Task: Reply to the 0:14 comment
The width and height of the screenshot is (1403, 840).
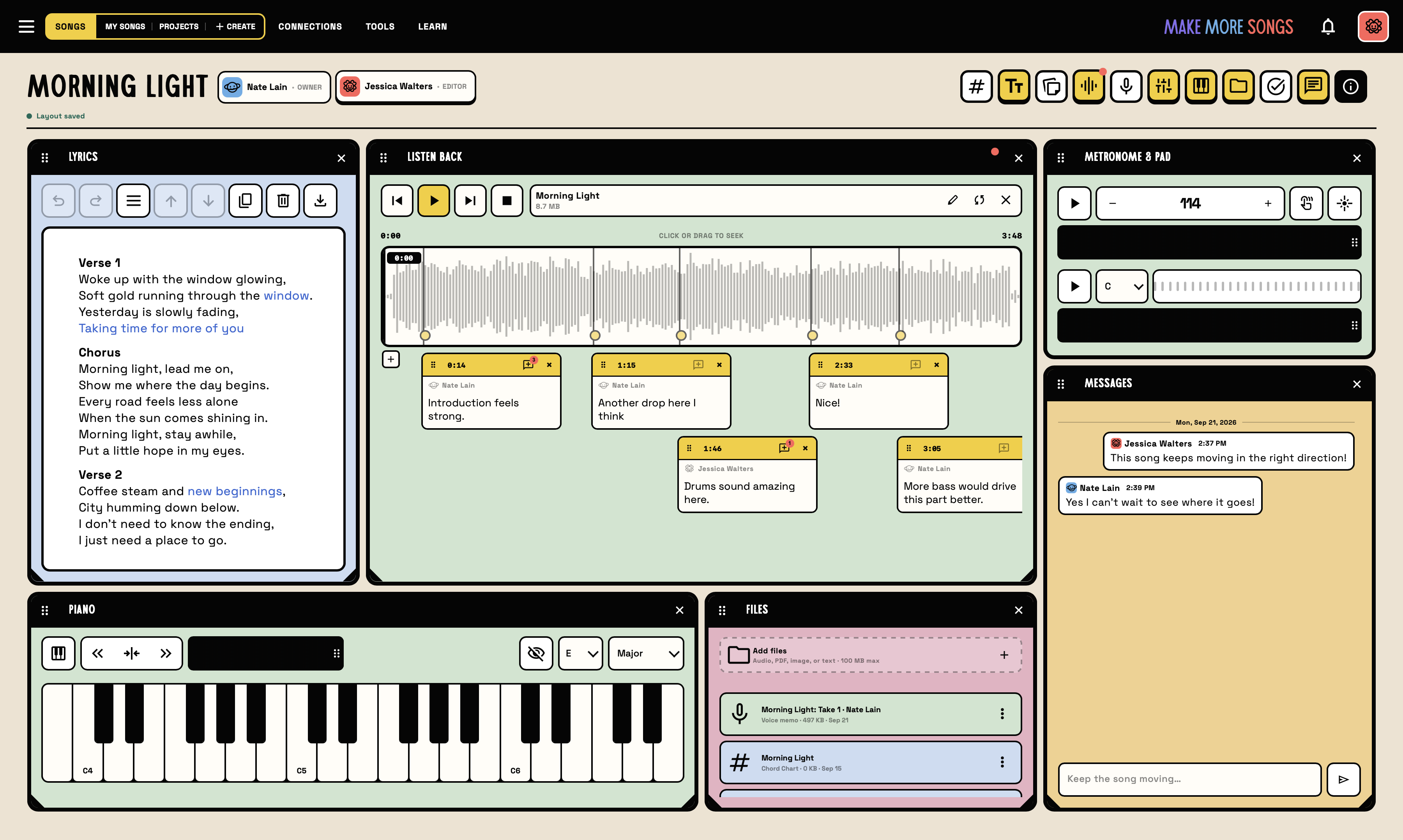Action: (528, 365)
